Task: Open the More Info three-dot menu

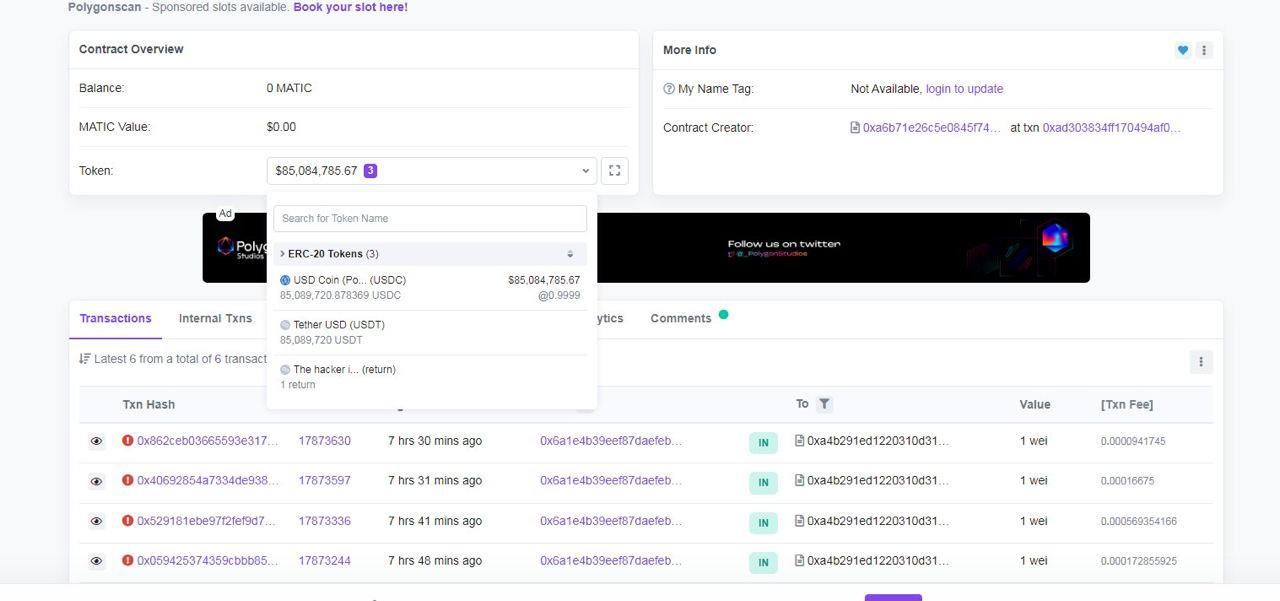Action: click(x=1204, y=50)
